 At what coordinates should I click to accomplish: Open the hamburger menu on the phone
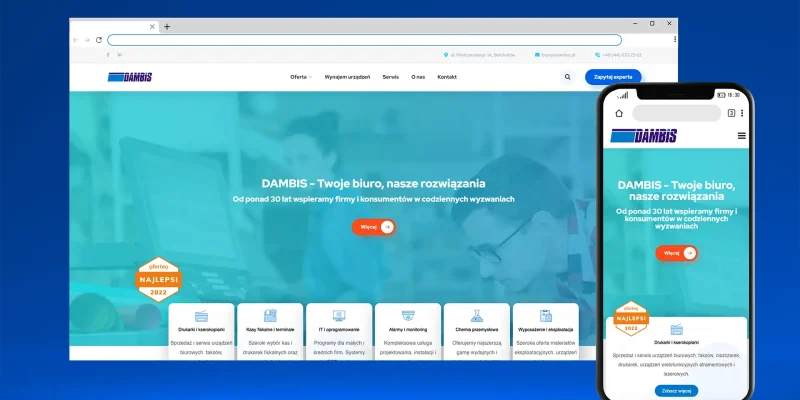tap(742, 136)
